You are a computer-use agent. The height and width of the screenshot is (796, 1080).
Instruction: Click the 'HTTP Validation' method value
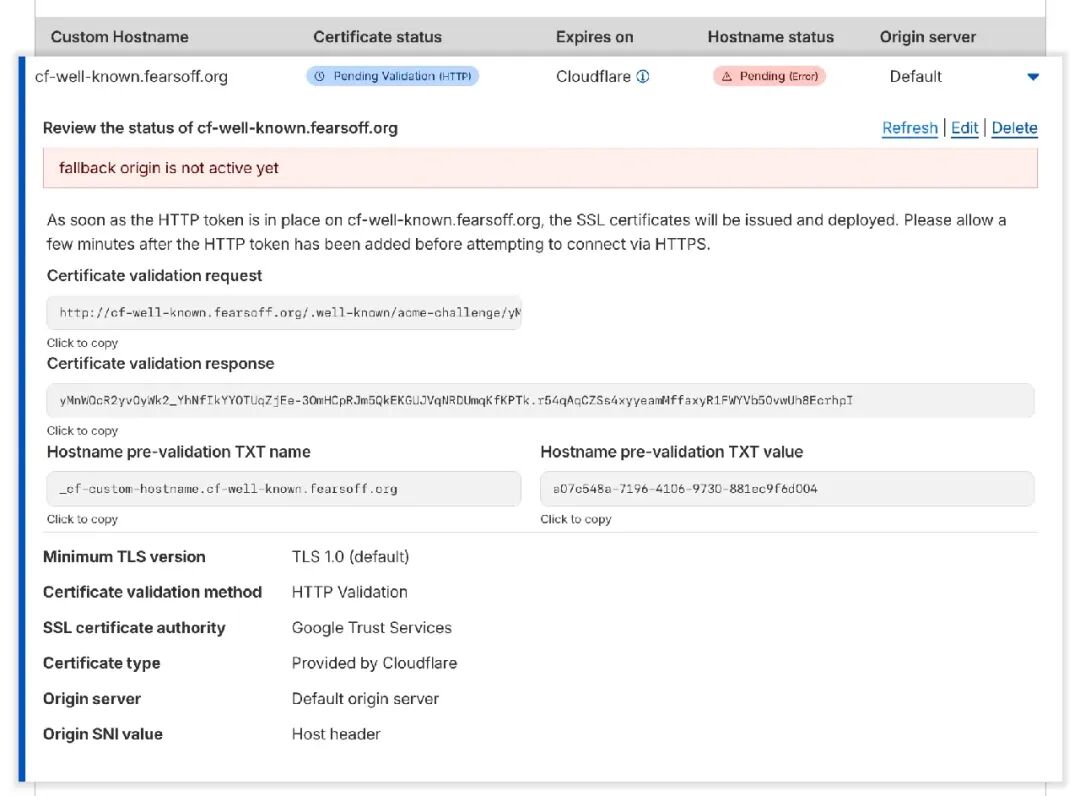pyautogui.click(x=350, y=592)
